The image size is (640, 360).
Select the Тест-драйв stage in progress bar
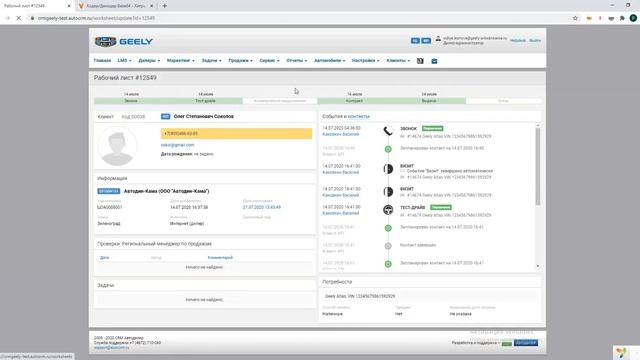click(205, 101)
